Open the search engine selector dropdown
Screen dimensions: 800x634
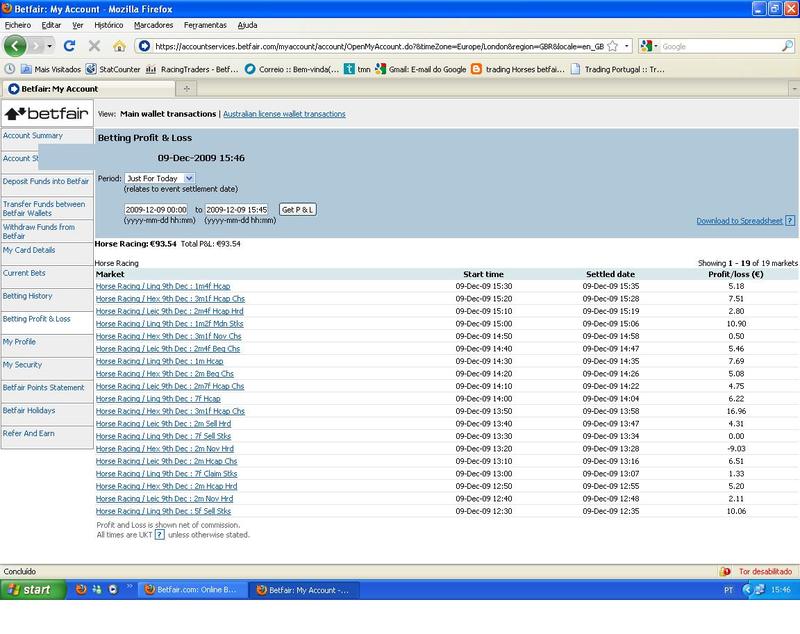point(648,46)
